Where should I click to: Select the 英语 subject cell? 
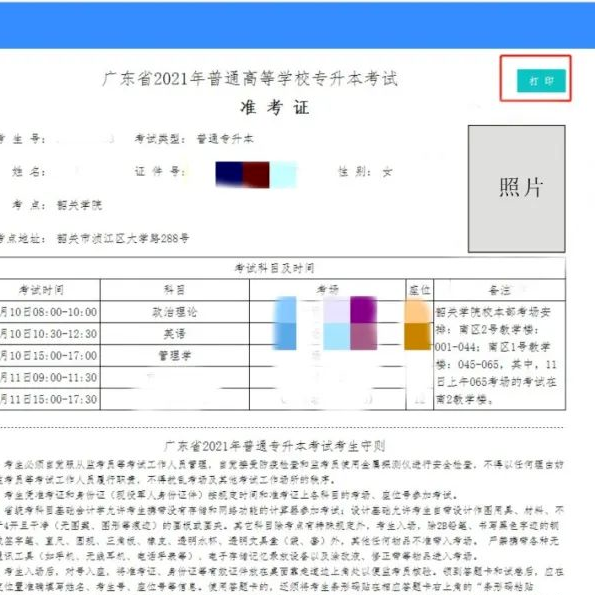click(x=175, y=334)
